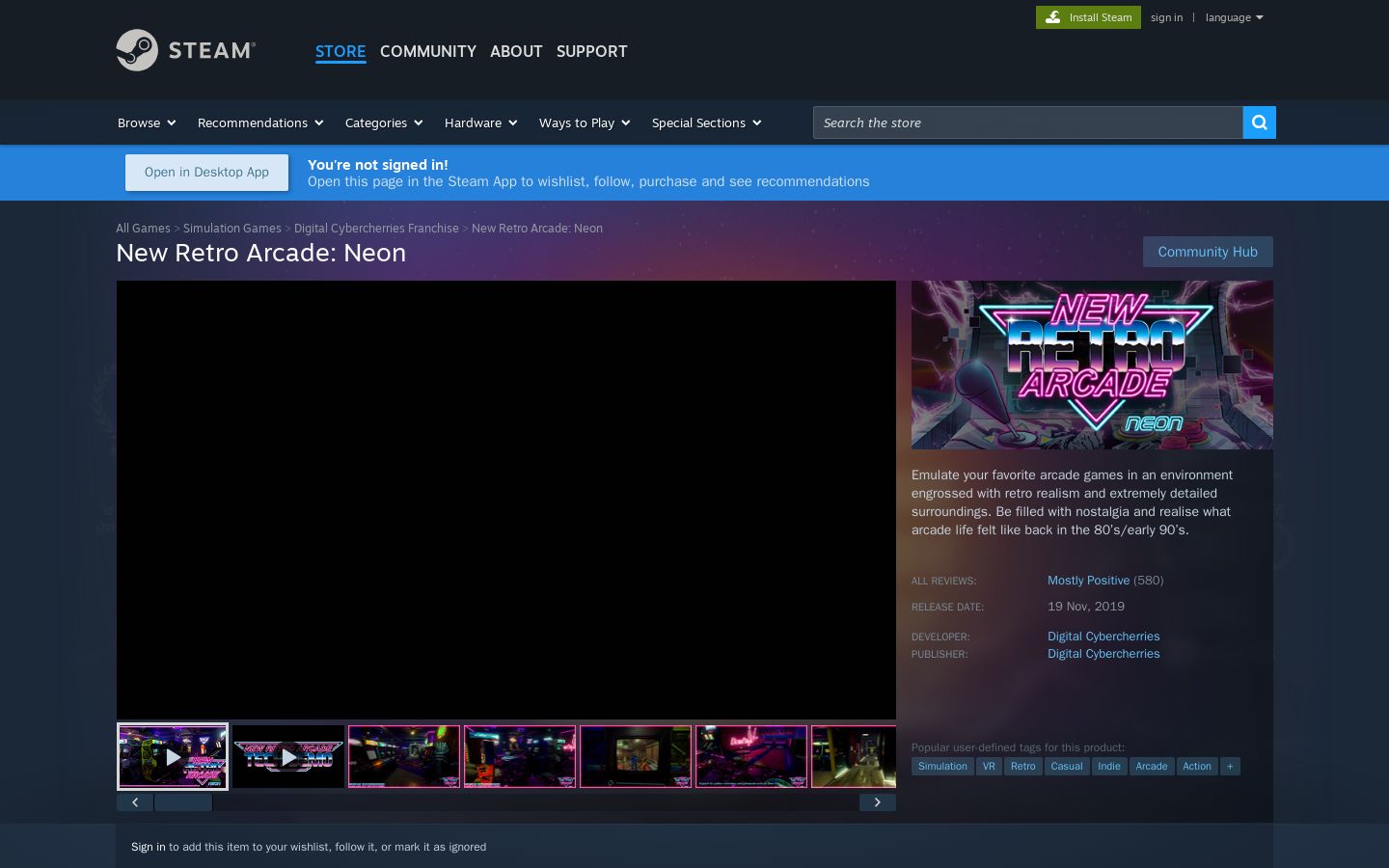
Task: Go to the ABOUT page
Action: (x=516, y=51)
